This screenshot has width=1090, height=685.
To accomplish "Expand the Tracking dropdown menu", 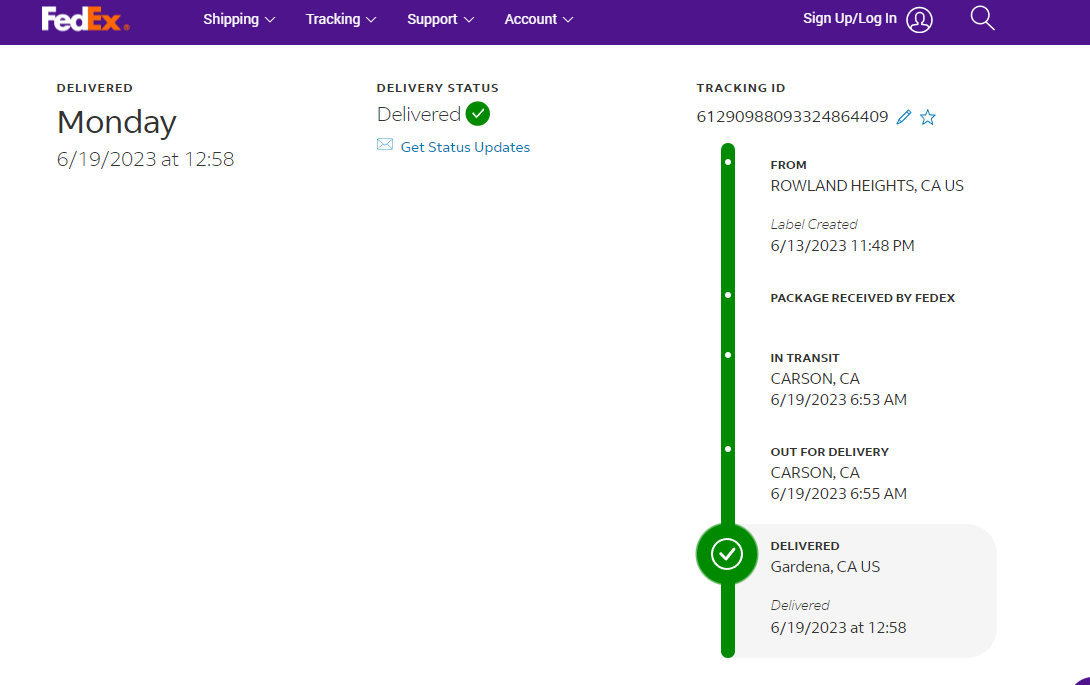I will point(341,19).
